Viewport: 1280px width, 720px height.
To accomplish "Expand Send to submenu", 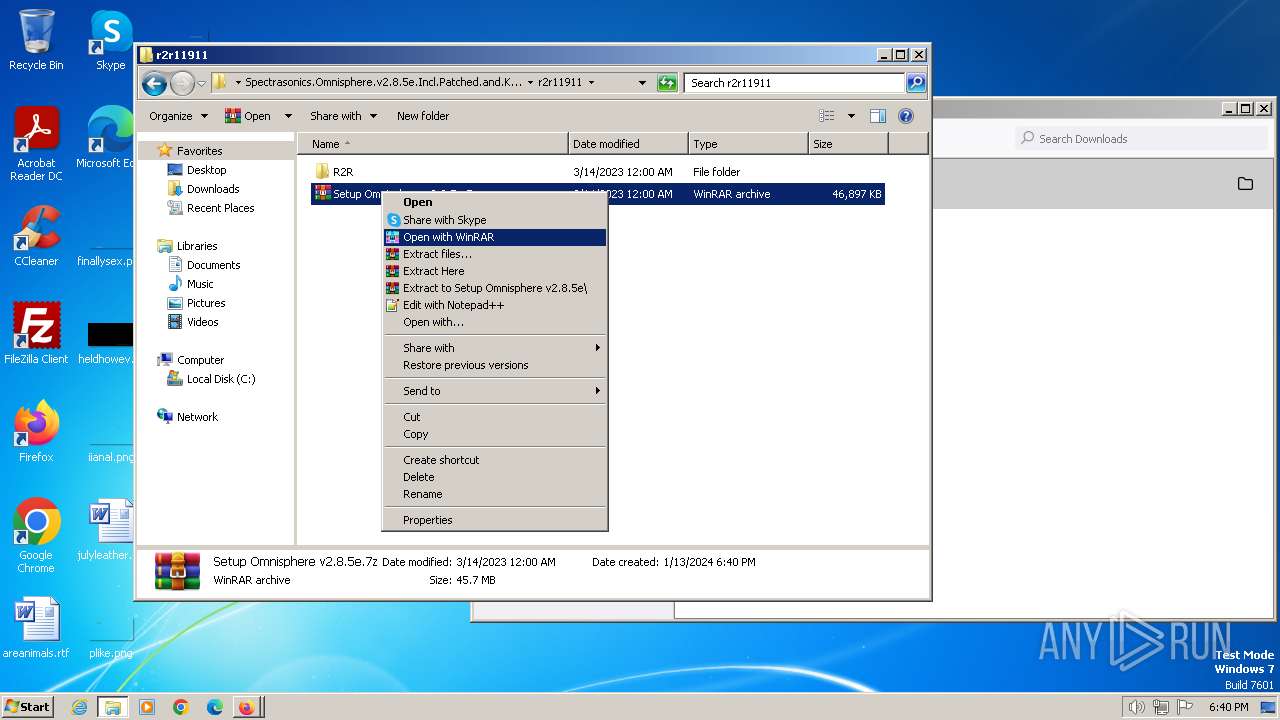I will pos(495,391).
